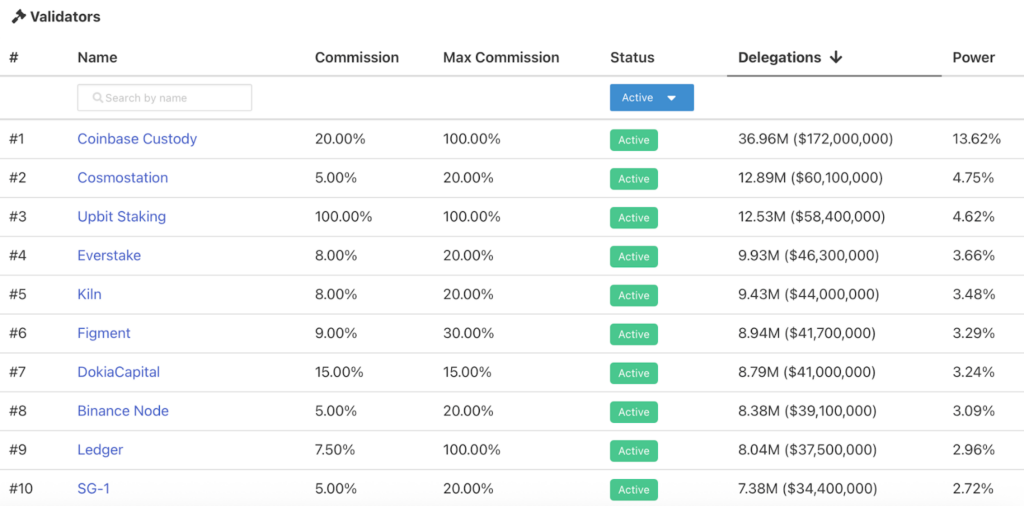Click the 3.24% power value
1024x506 pixels.
tap(974, 372)
